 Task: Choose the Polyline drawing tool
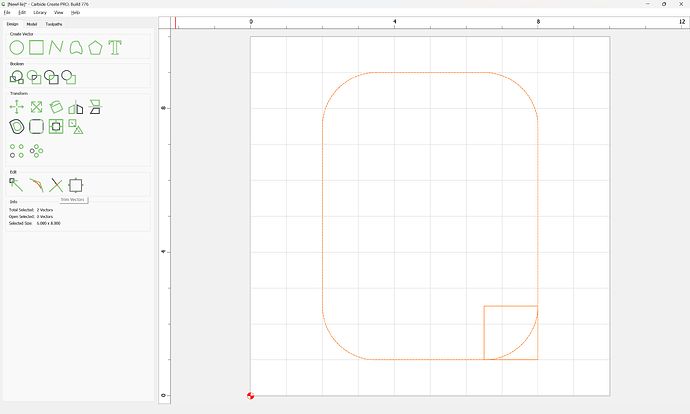tap(56, 48)
